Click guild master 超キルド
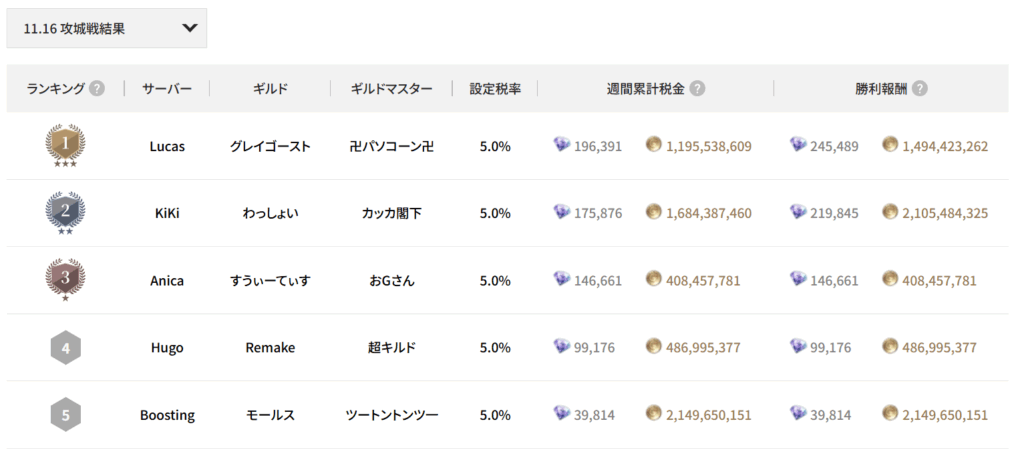1024x464 pixels. (392, 348)
